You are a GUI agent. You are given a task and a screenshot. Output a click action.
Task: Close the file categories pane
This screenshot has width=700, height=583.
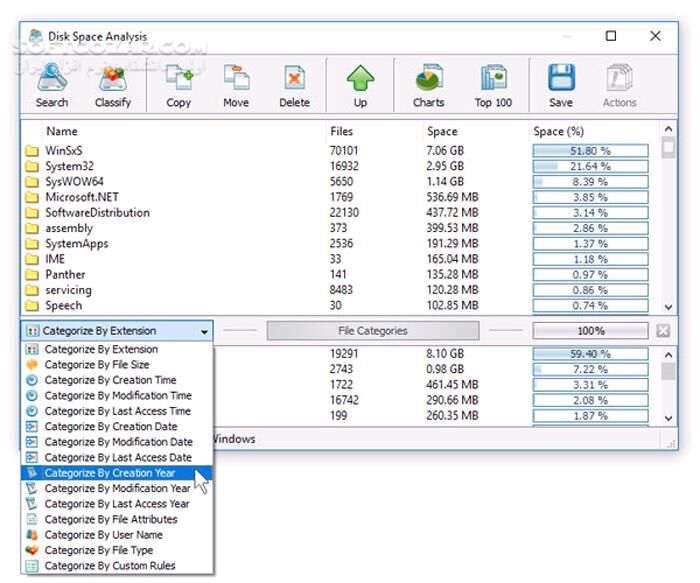(663, 331)
